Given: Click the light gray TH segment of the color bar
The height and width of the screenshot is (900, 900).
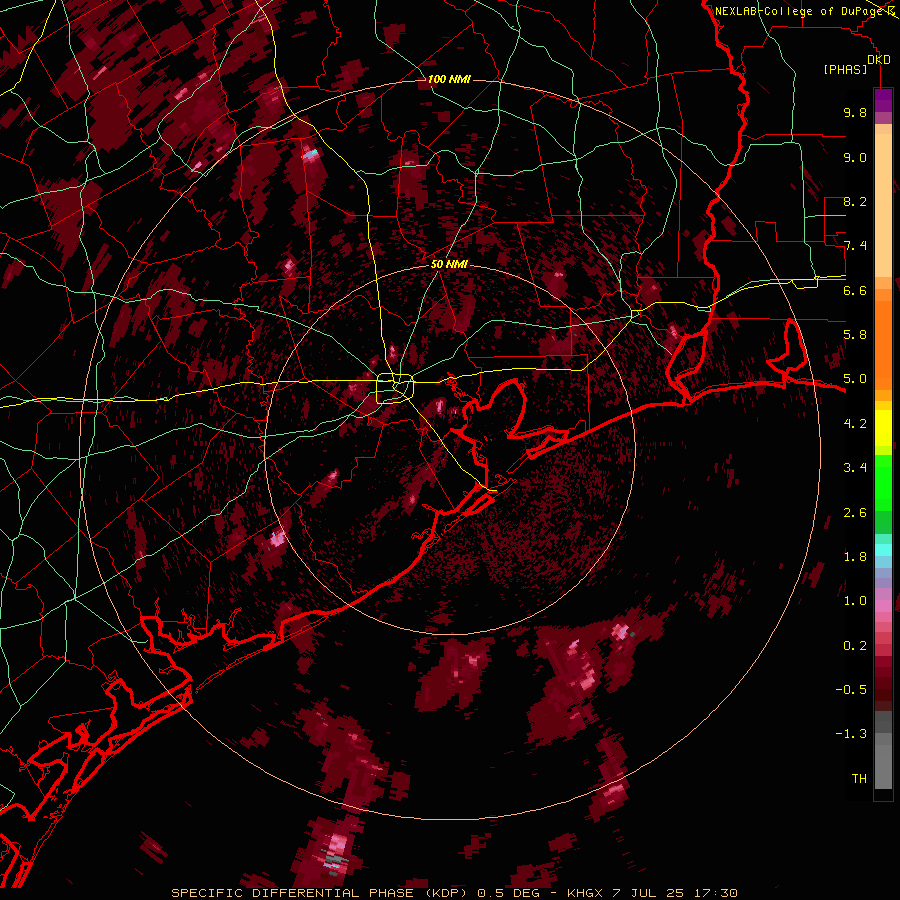Looking at the screenshot, I should [883, 766].
